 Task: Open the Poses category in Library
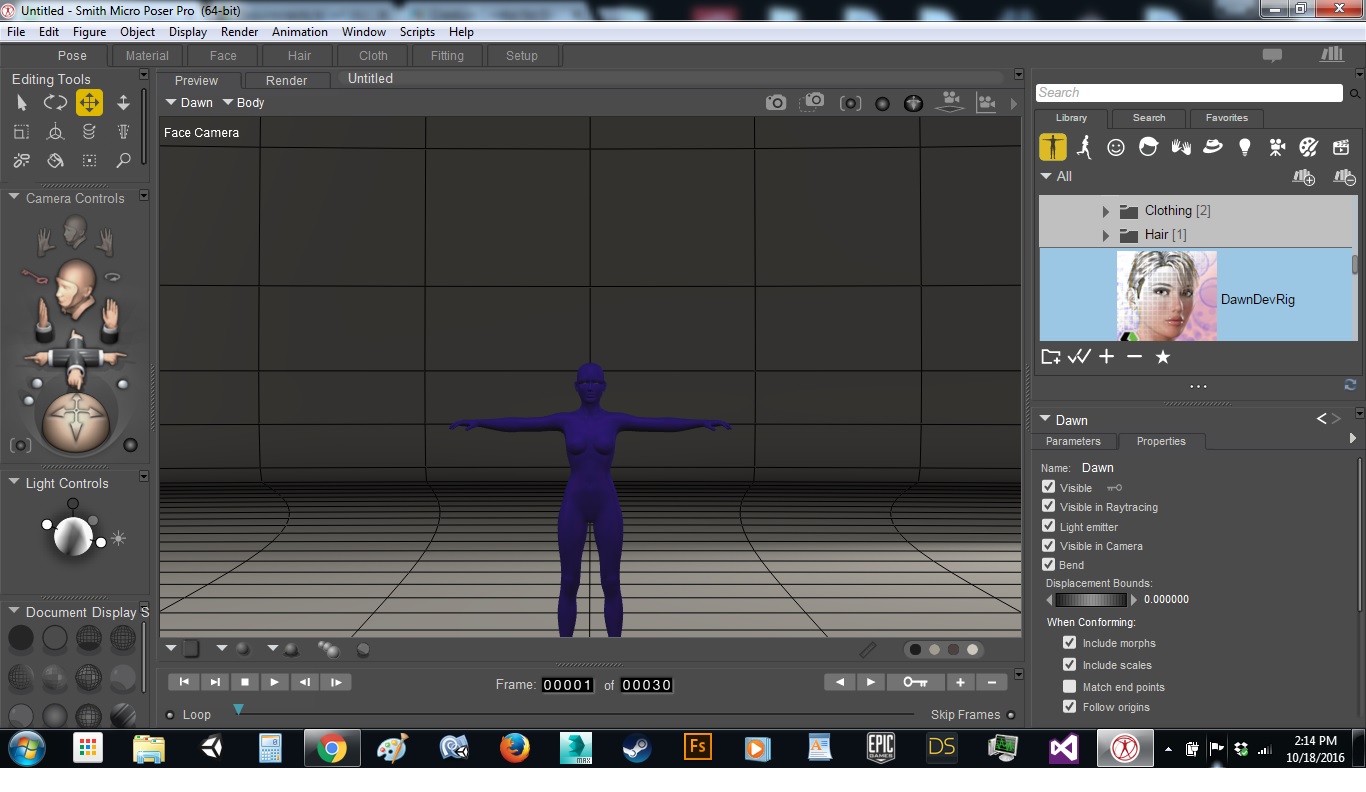[1084, 148]
